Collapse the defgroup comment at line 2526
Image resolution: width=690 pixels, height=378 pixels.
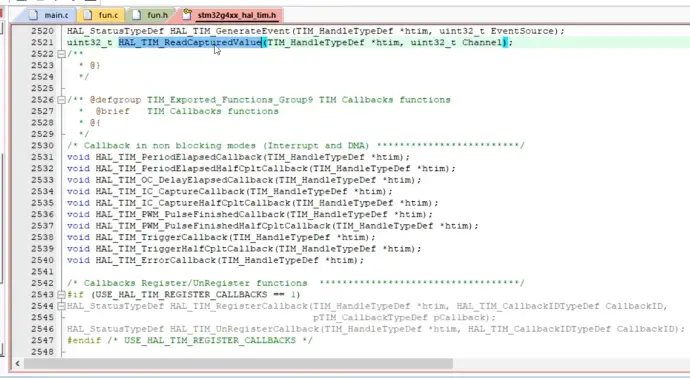pyautogui.click(x=61, y=99)
